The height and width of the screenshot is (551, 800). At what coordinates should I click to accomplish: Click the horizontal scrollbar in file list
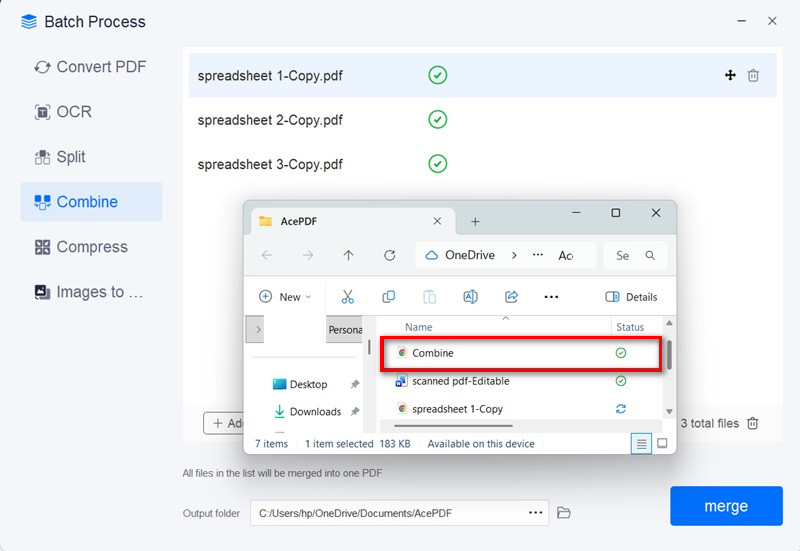pyautogui.click(x=453, y=425)
